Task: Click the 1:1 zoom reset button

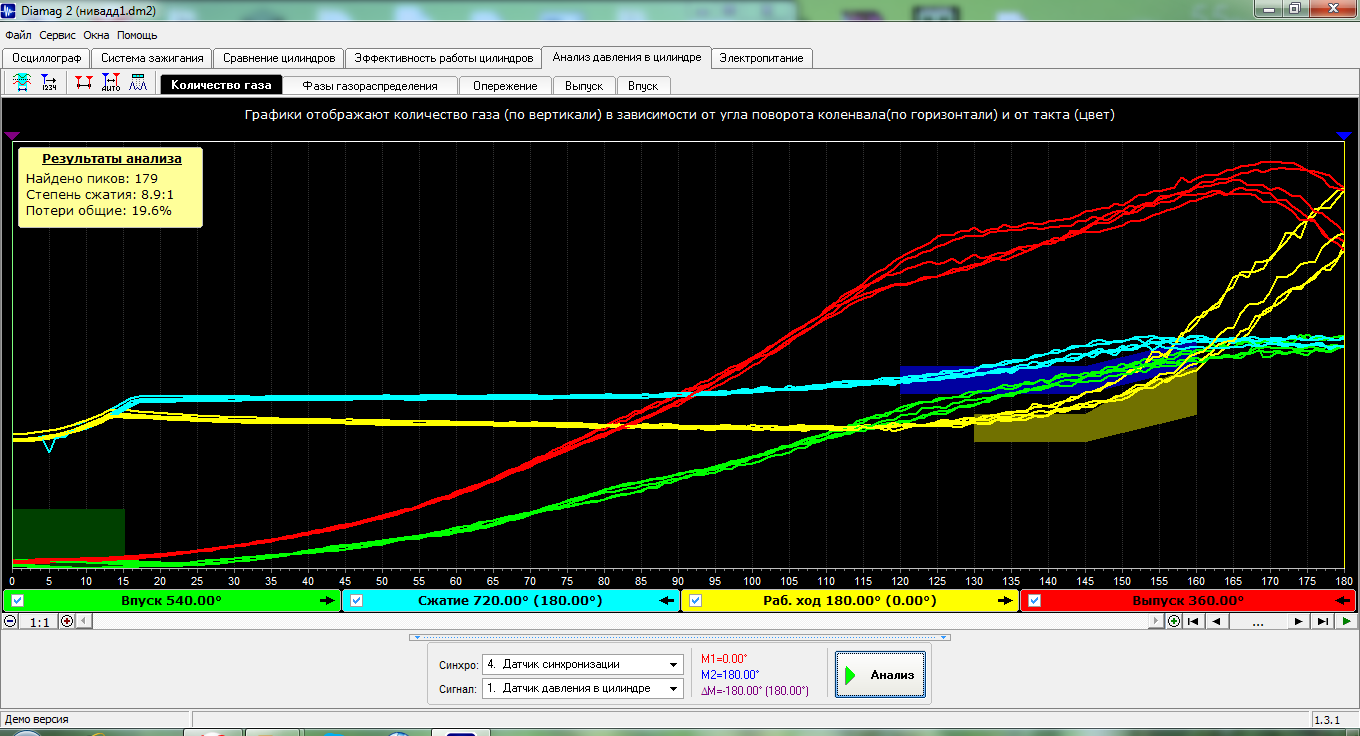Action: pos(39,621)
